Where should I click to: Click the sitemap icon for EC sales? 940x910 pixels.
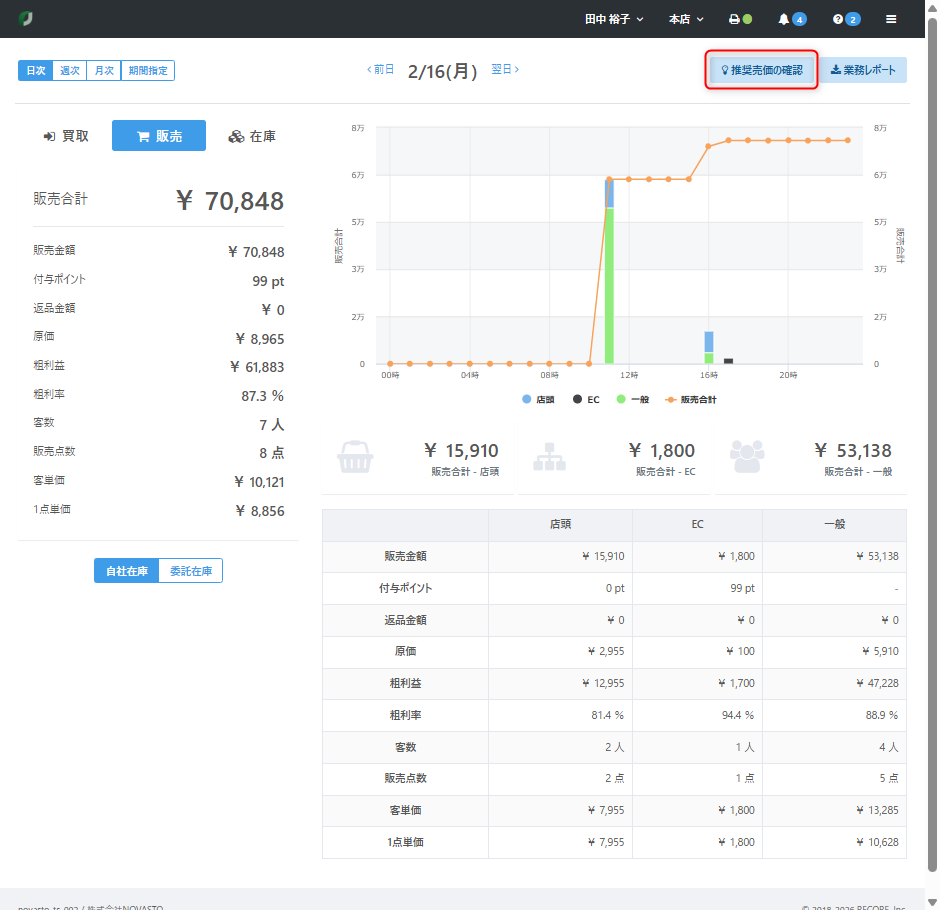[x=550, y=457]
